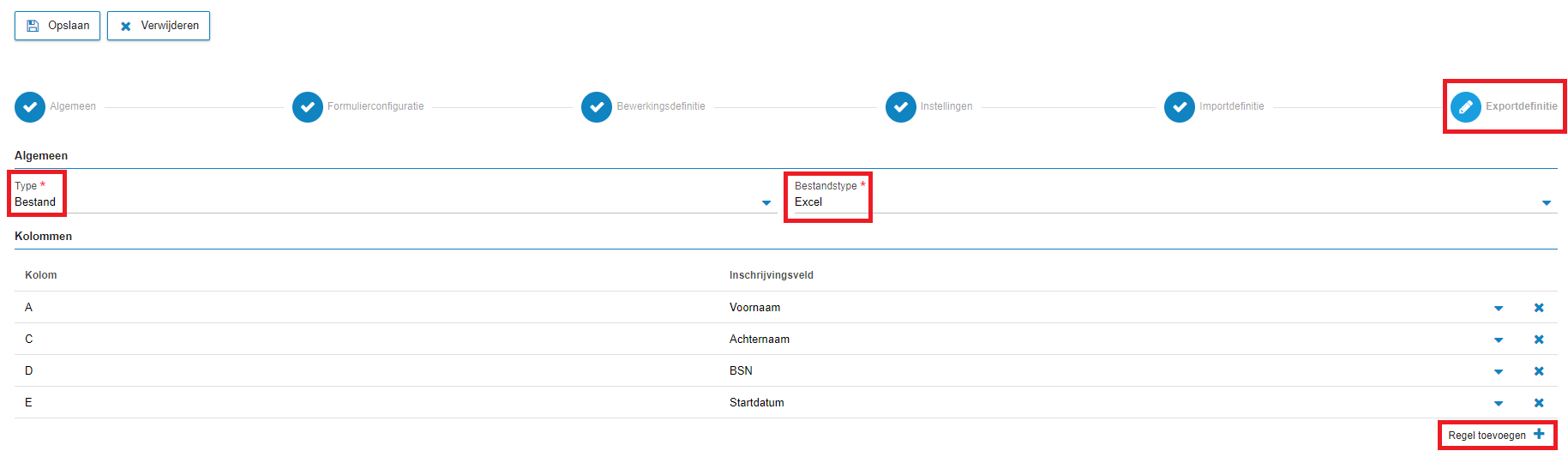Image resolution: width=1568 pixels, height=457 pixels.
Task: Expand the BSN field dropdown
Action: coord(1499,372)
